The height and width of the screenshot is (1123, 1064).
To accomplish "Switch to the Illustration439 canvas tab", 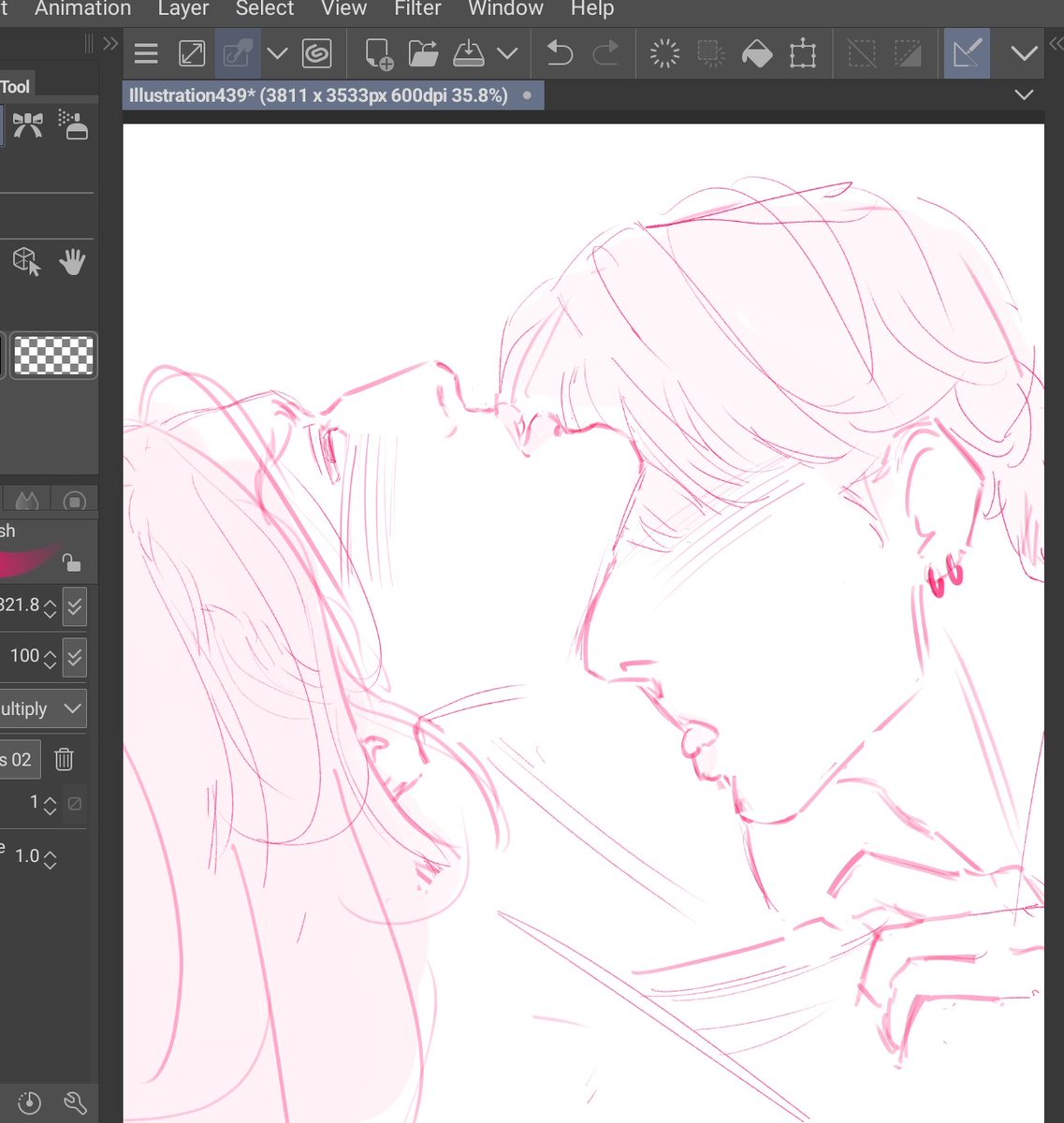I will pyautogui.click(x=318, y=95).
